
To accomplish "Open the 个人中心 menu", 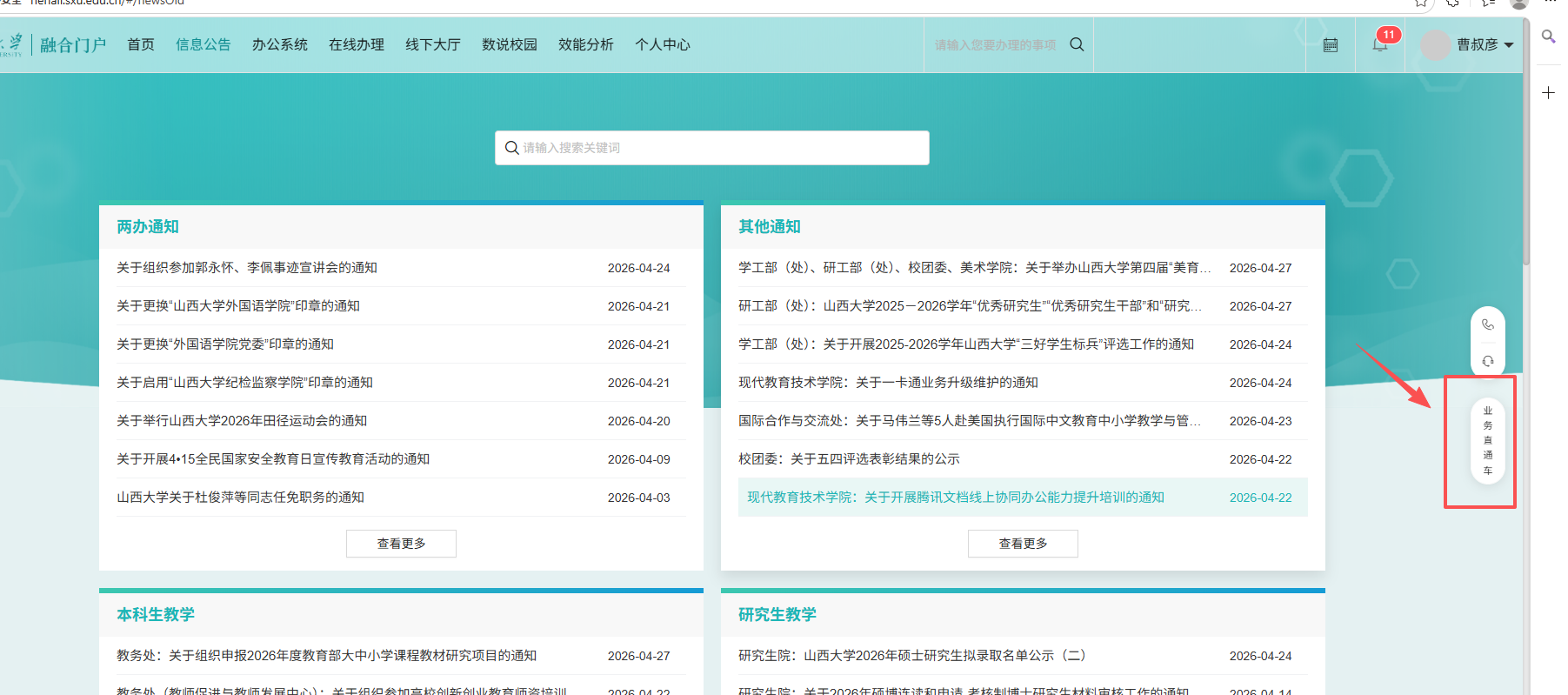I will click(663, 44).
